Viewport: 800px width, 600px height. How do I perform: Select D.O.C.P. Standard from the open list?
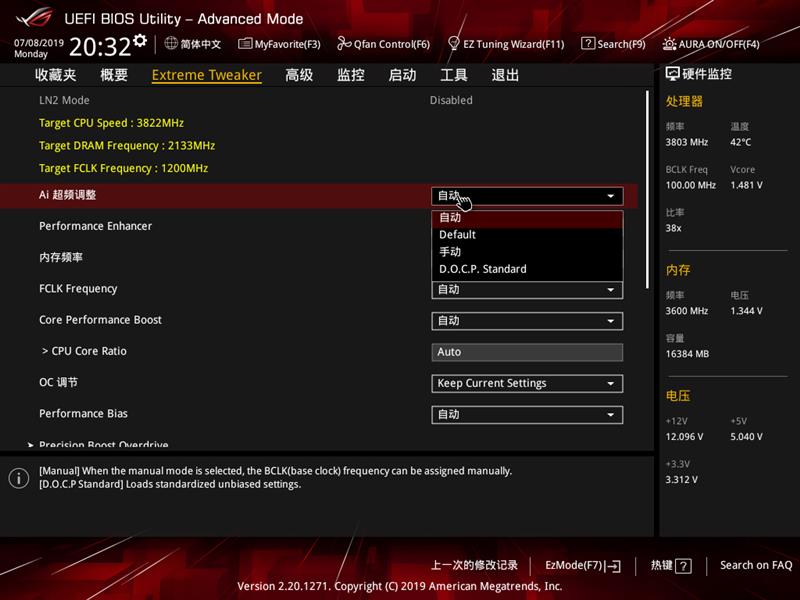[491, 268]
